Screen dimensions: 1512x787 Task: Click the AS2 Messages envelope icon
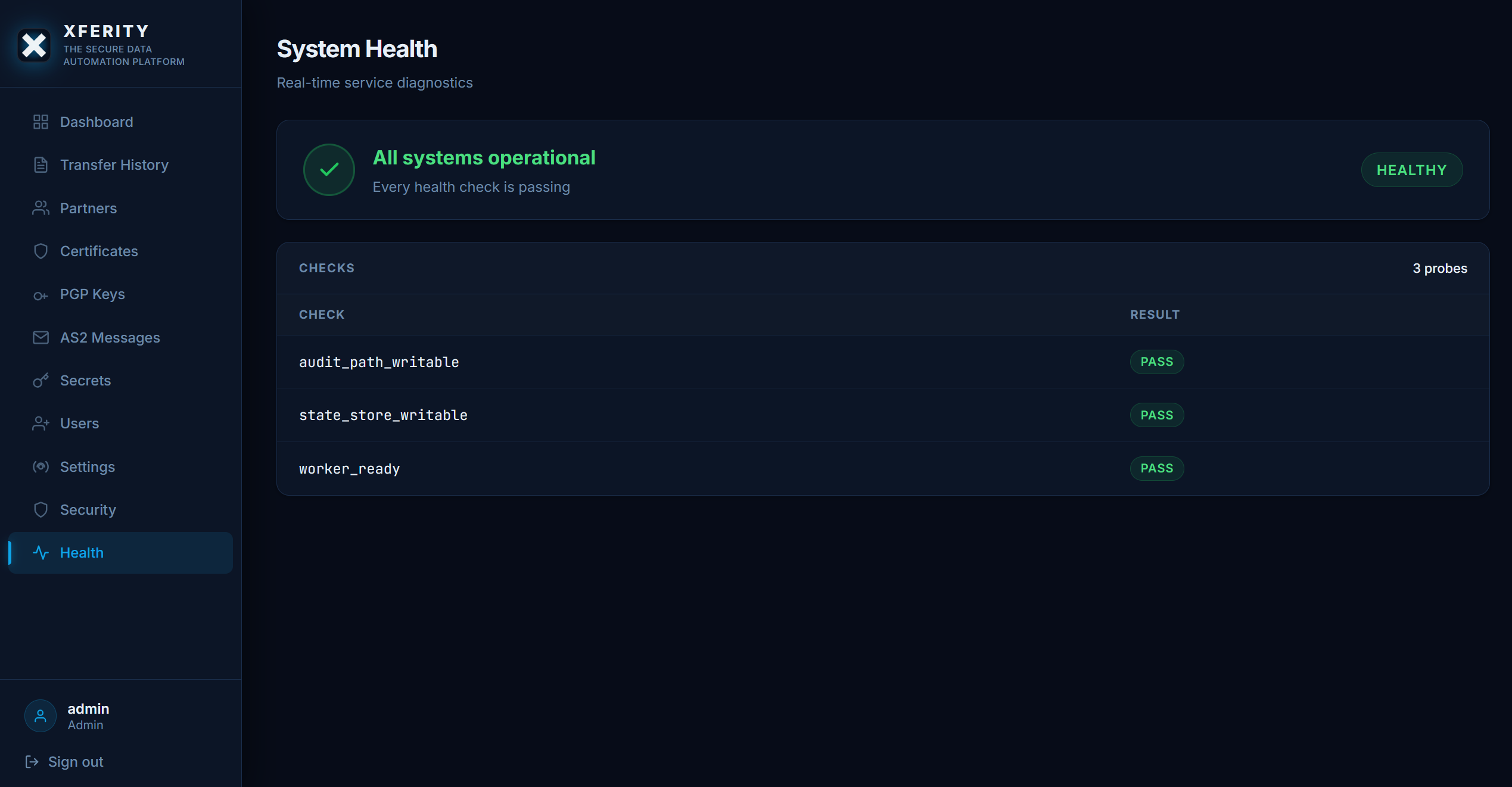coord(41,337)
